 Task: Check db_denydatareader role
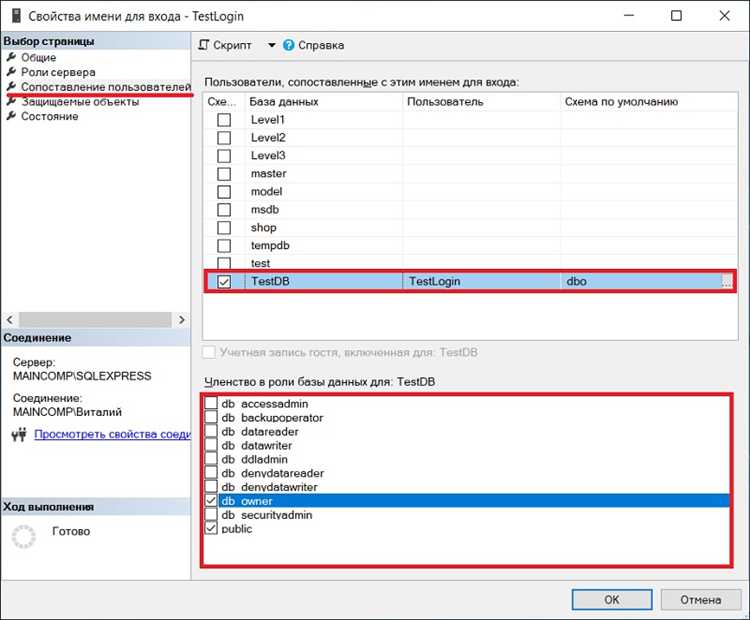(x=211, y=473)
